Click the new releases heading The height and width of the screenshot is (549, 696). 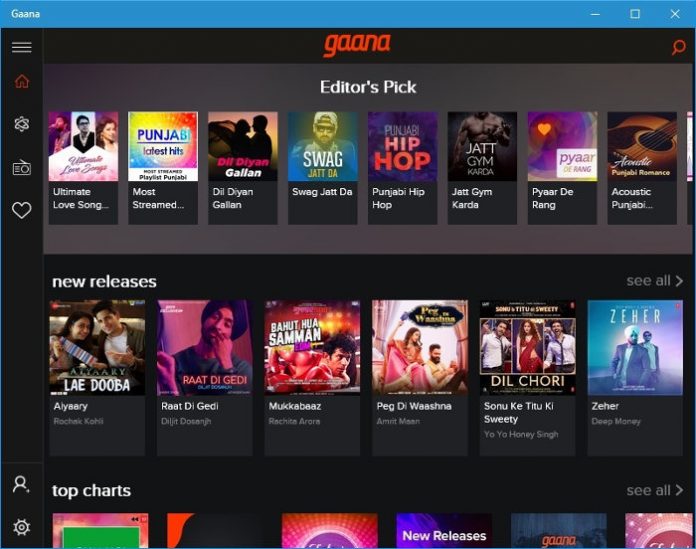point(104,281)
